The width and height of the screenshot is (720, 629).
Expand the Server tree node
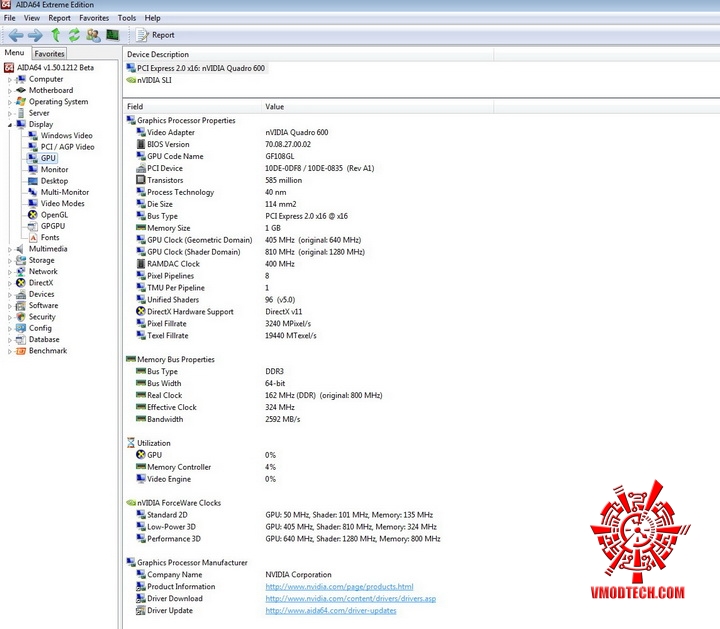pyautogui.click(x=9, y=113)
